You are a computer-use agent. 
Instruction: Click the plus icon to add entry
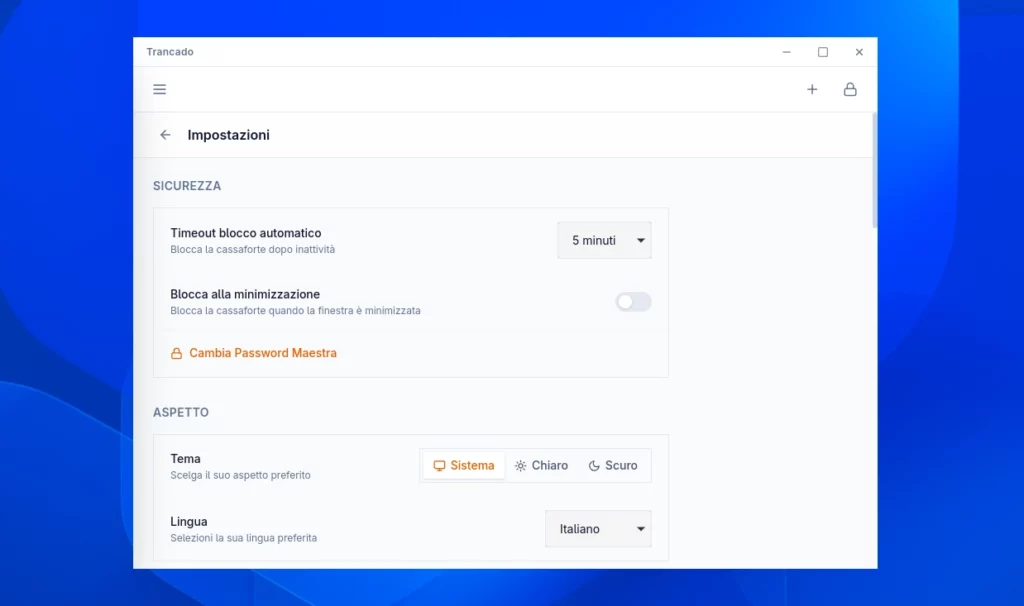click(812, 89)
